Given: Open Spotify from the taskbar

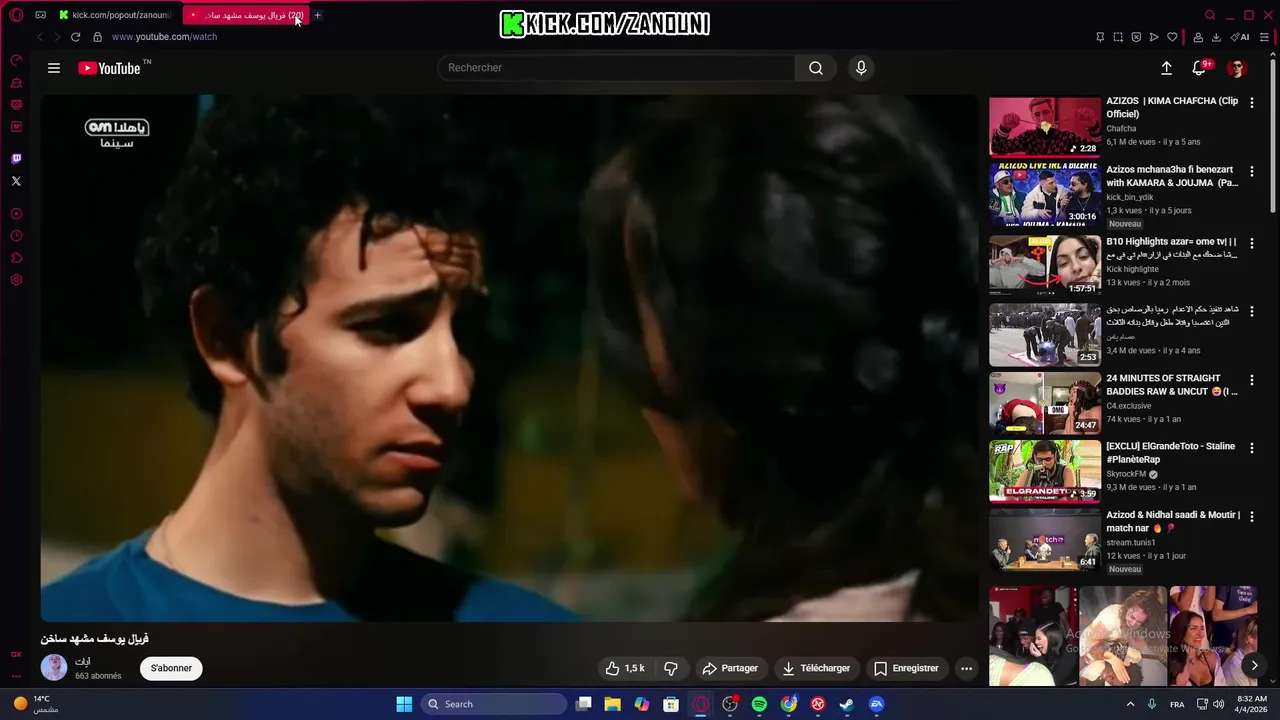Looking at the screenshot, I should point(759,704).
